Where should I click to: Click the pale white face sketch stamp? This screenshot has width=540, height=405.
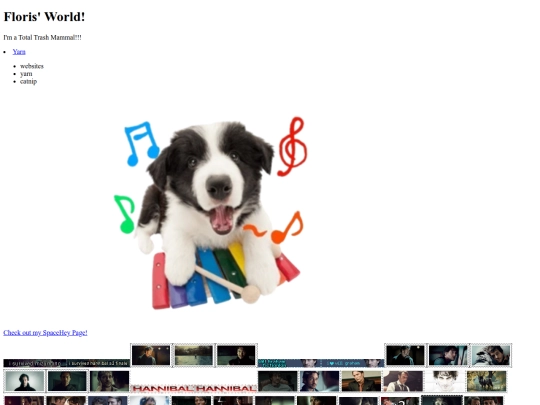pyautogui.click(x=445, y=381)
